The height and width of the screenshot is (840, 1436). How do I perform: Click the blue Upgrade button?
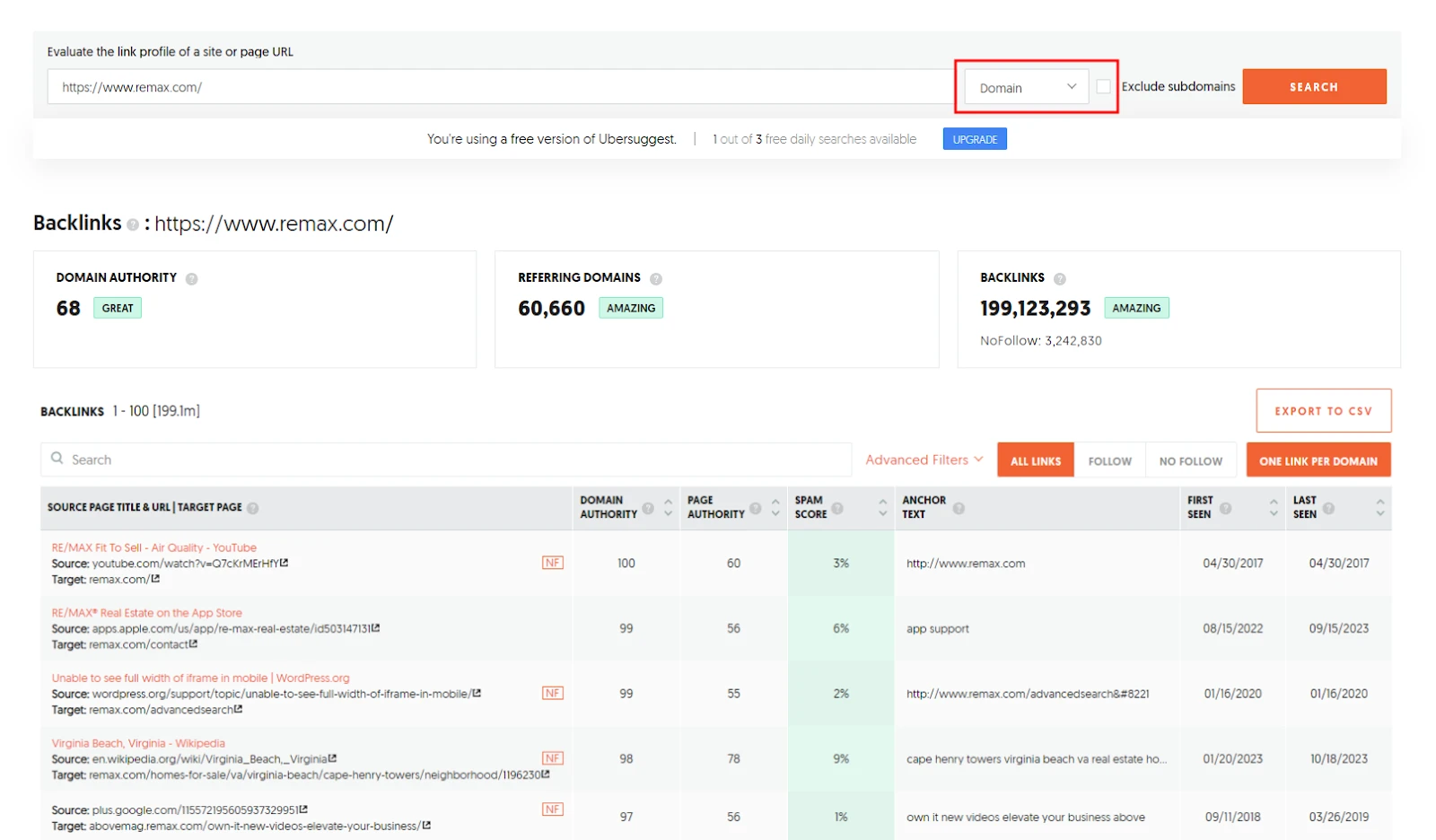coord(975,139)
